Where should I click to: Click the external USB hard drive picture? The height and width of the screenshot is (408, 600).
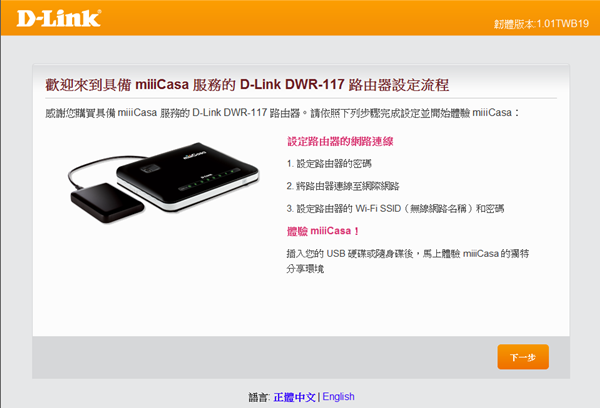pos(107,203)
